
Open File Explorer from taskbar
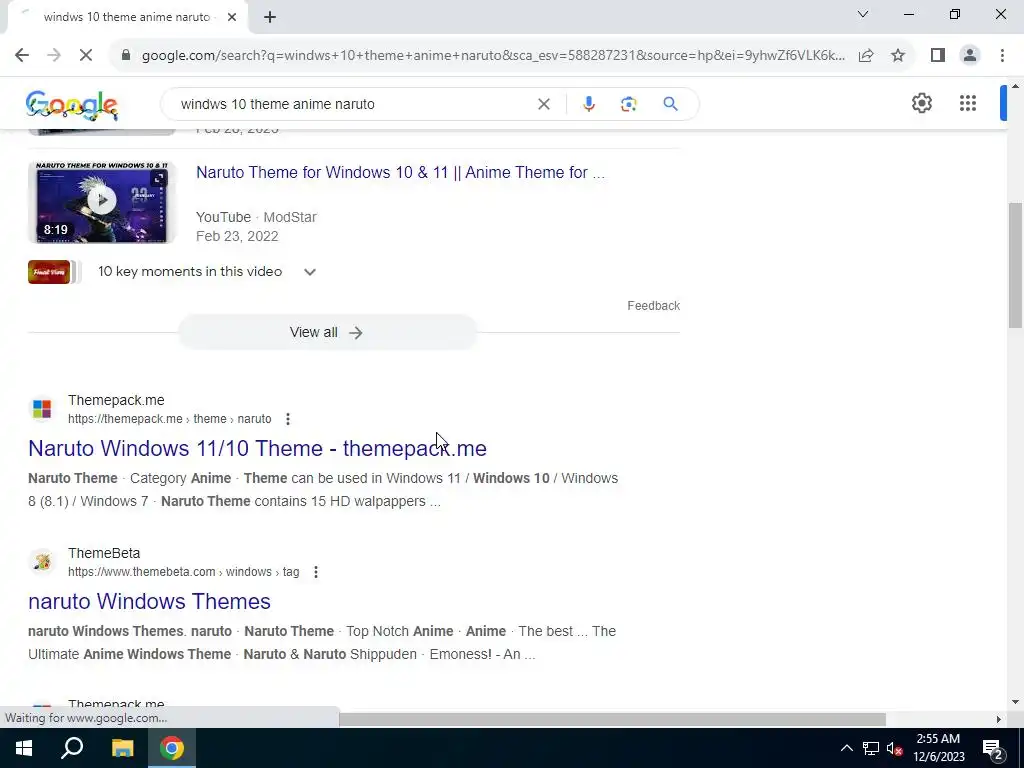122,748
